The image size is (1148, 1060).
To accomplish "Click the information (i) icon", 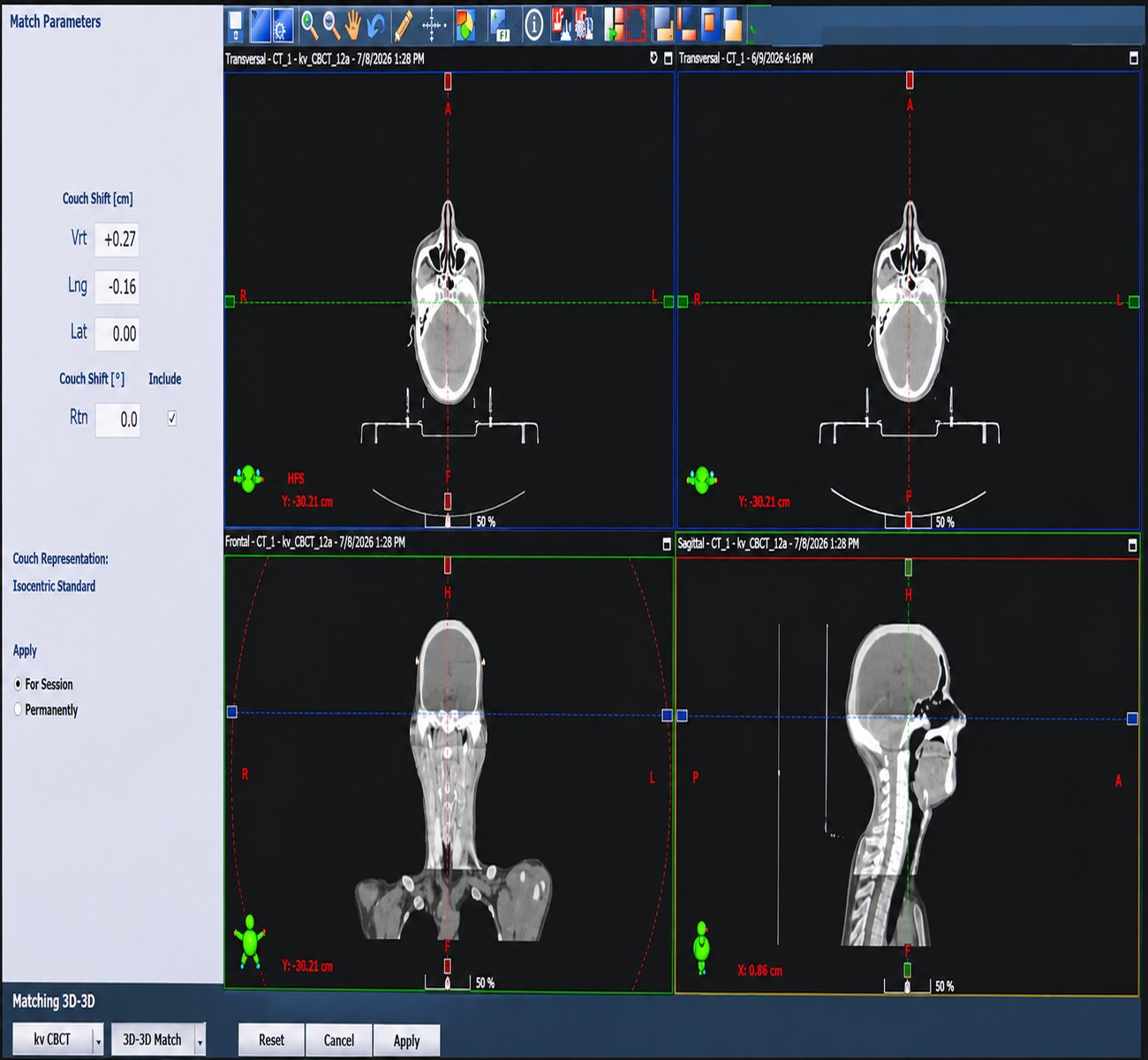I will (533, 26).
